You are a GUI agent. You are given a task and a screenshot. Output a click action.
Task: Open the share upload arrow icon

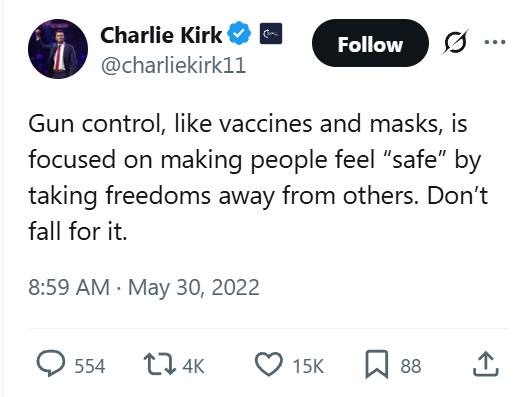(x=486, y=364)
